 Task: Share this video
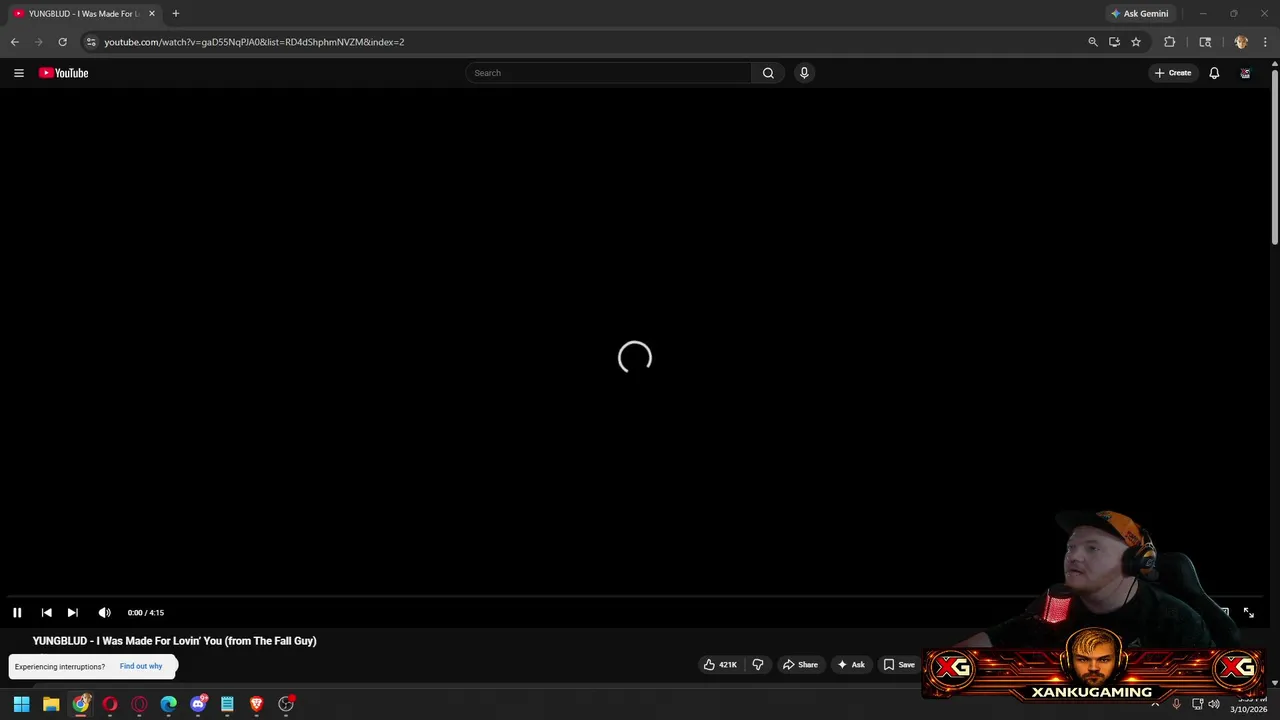pyautogui.click(x=800, y=665)
